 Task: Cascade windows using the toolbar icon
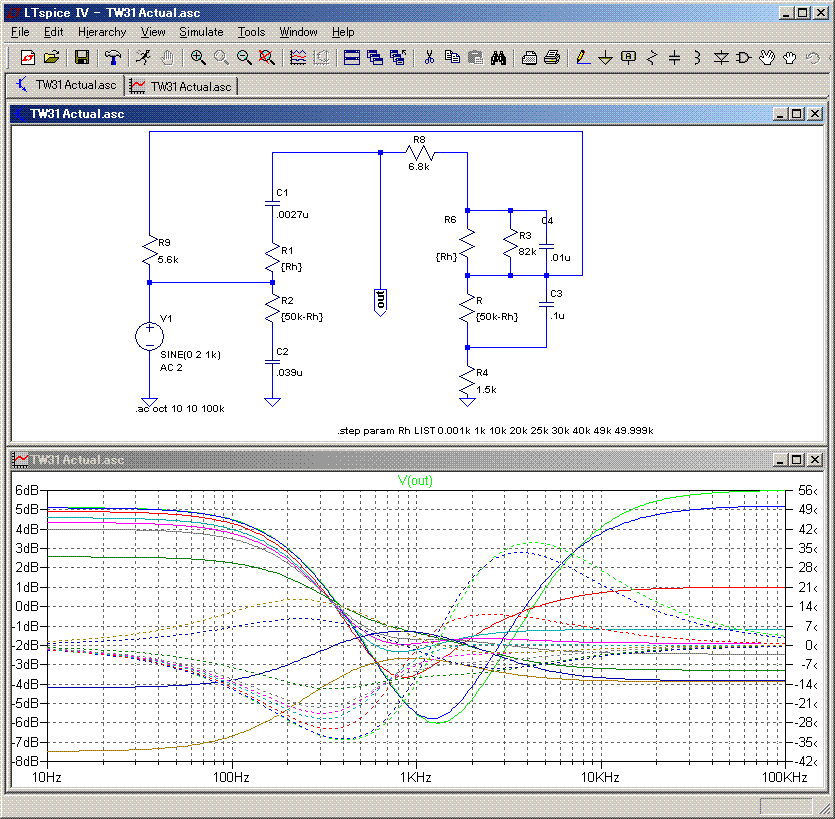coord(375,57)
